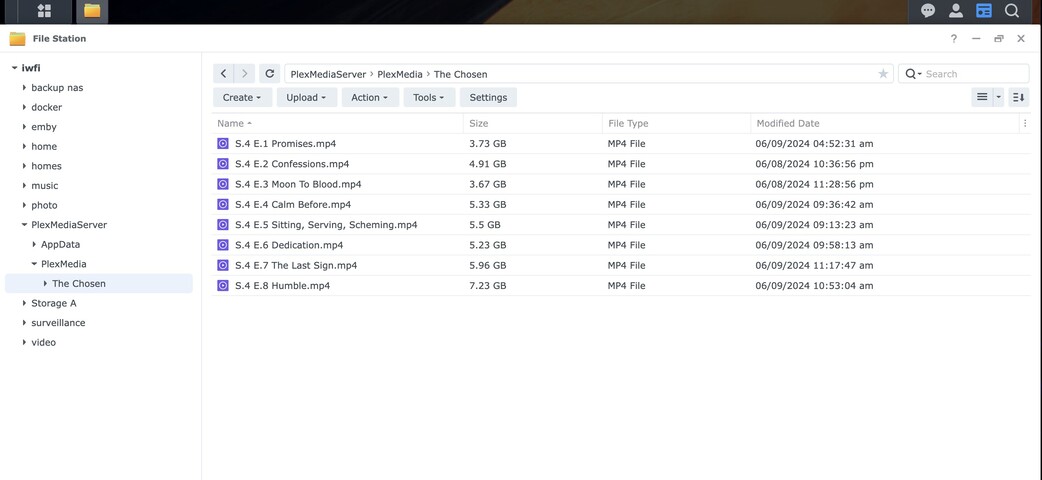Open the Tools dropdown menu
The image size is (1042, 480).
pyautogui.click(x=429, y=97)
